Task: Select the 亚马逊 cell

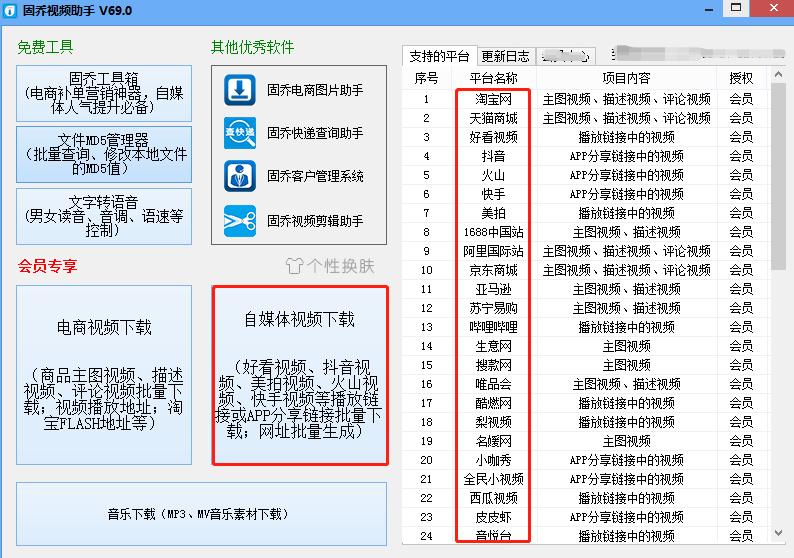Action: click(x=493, y=289)
